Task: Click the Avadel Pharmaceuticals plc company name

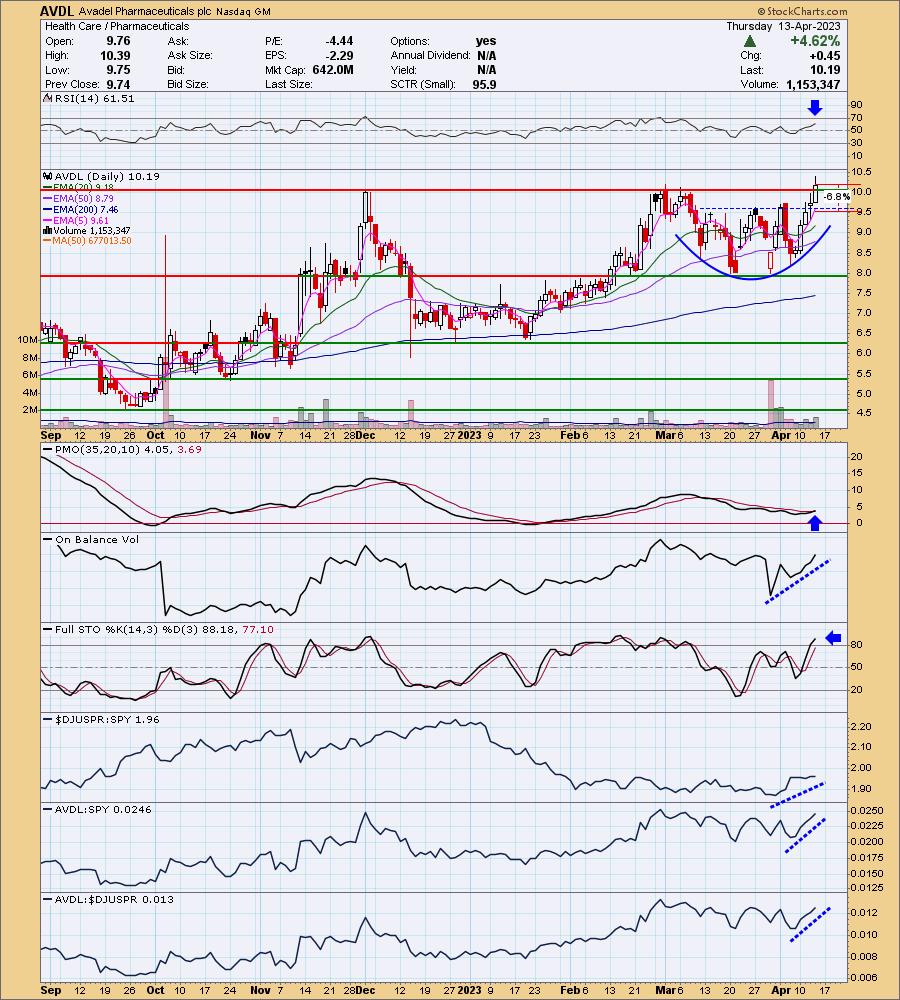Action: (145, 11)
